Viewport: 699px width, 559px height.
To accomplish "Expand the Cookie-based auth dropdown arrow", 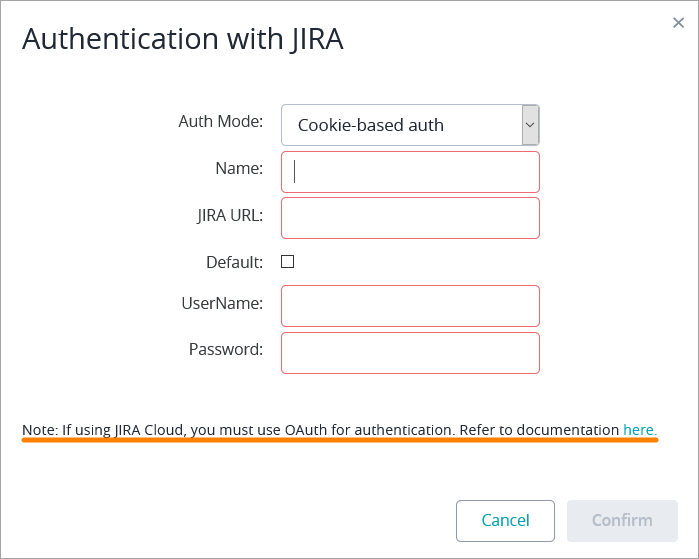I will pos(530,125).
